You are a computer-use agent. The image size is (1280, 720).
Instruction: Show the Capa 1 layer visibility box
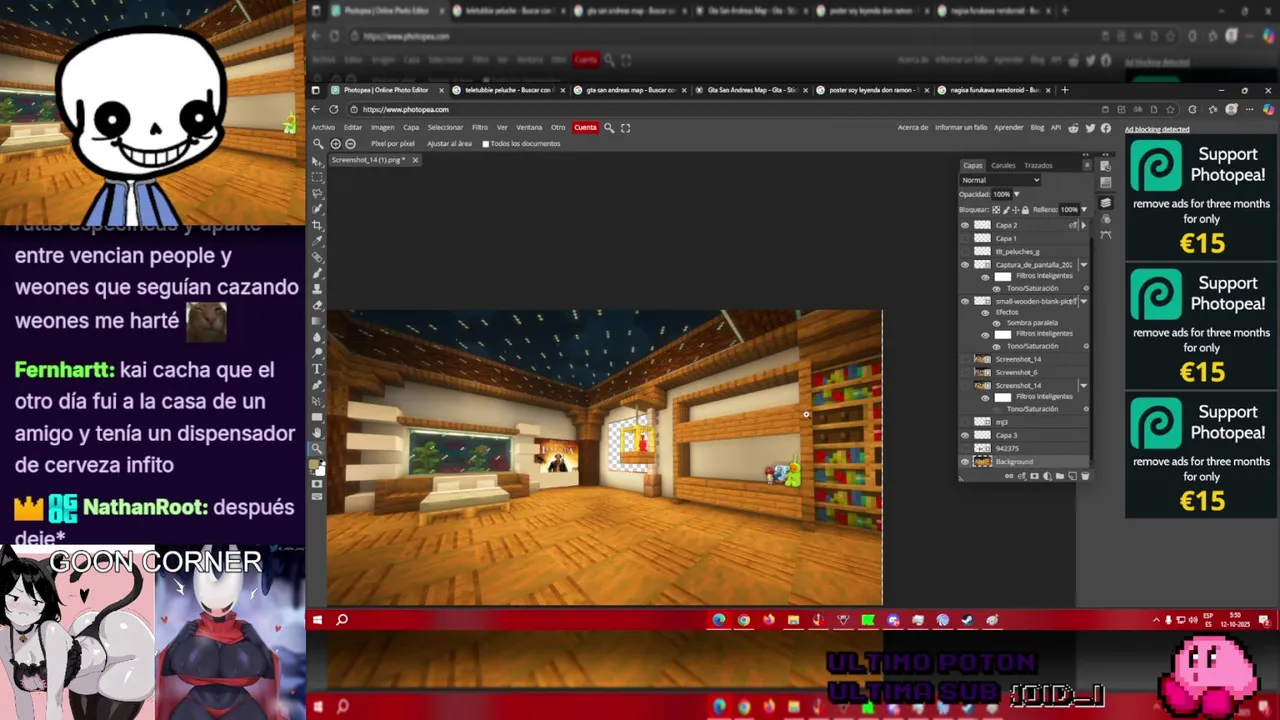pyautogui.click(x=965, y=239)
